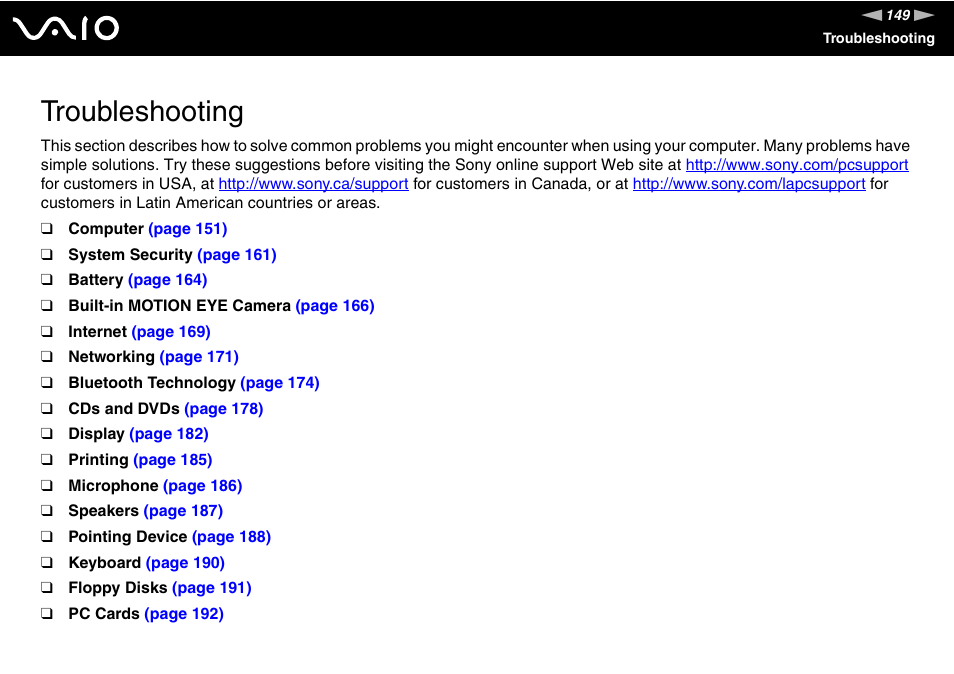Jump to Floppy Disks (page 191)
This screenshot has height=674, width=954.
(x=212, y=588)
